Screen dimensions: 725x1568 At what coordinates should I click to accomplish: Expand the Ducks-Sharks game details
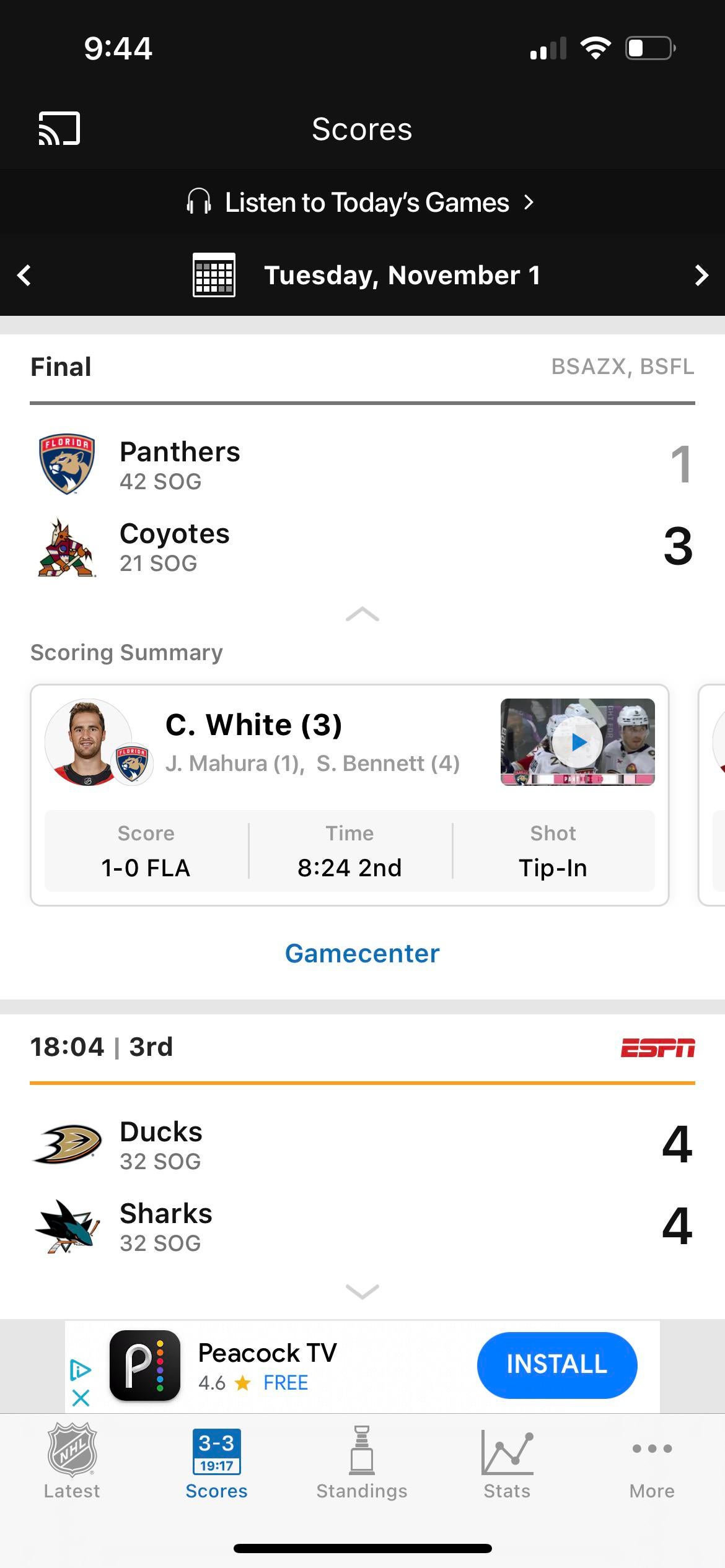click(362, 1291)
